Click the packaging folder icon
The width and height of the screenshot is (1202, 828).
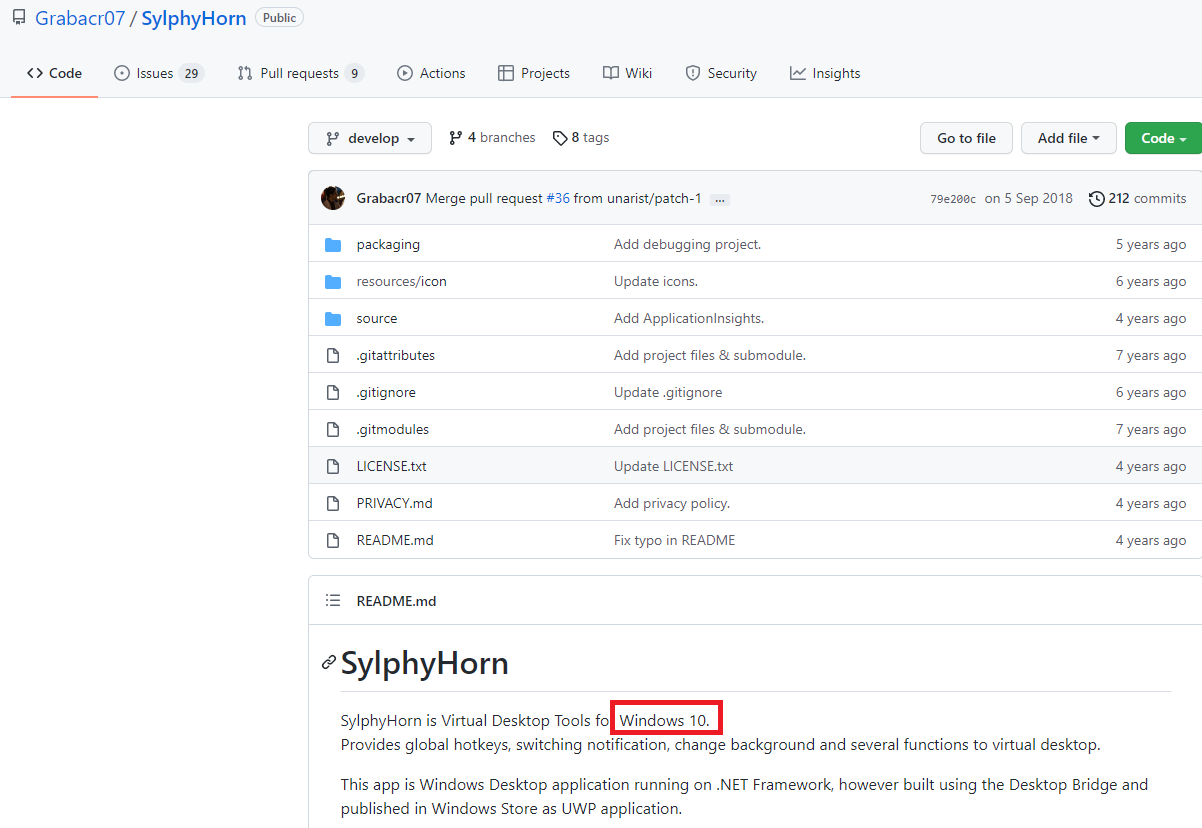(x=333, y=245)
